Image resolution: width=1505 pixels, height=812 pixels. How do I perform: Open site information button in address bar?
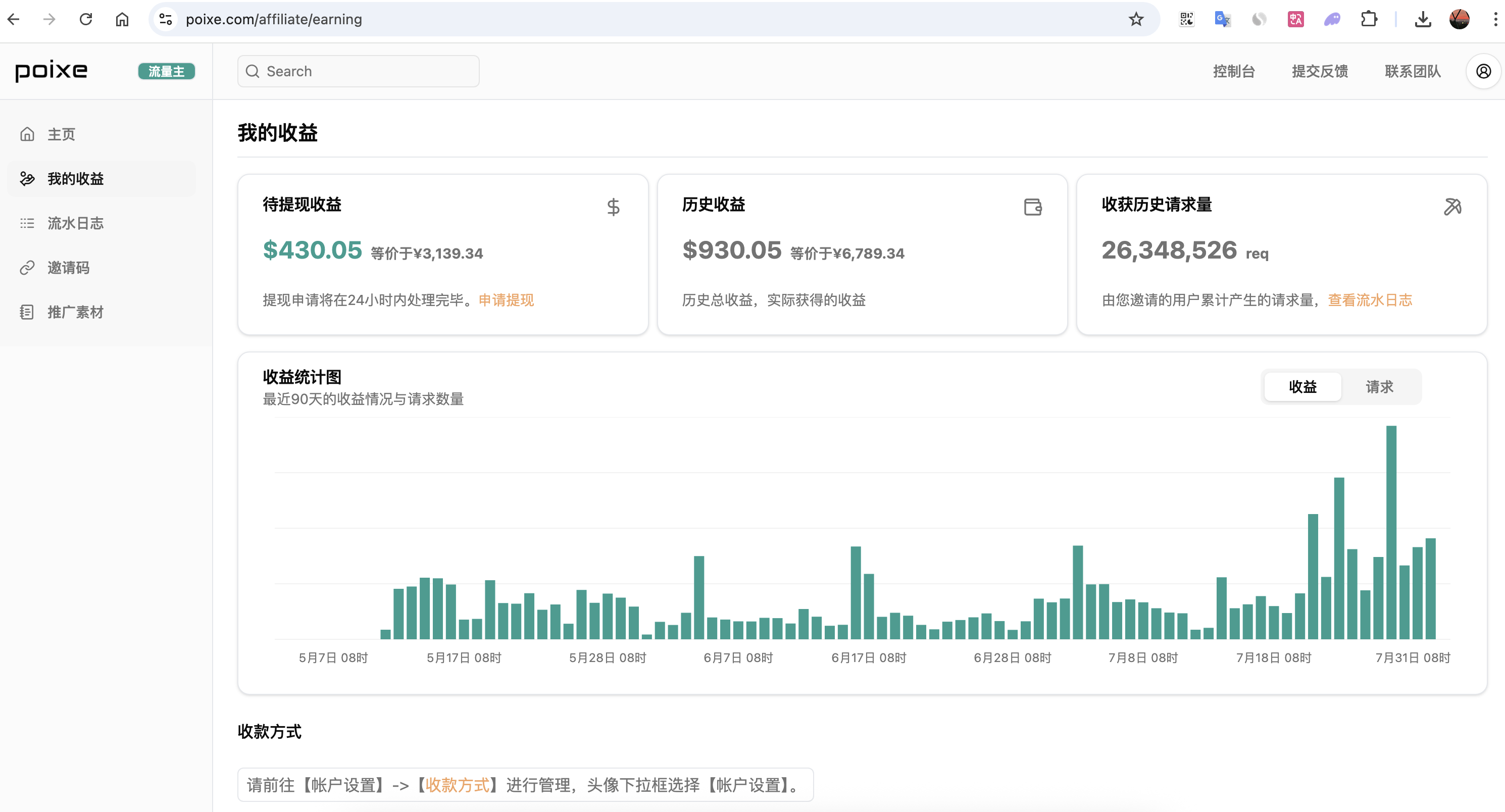(x=166, y=19)
